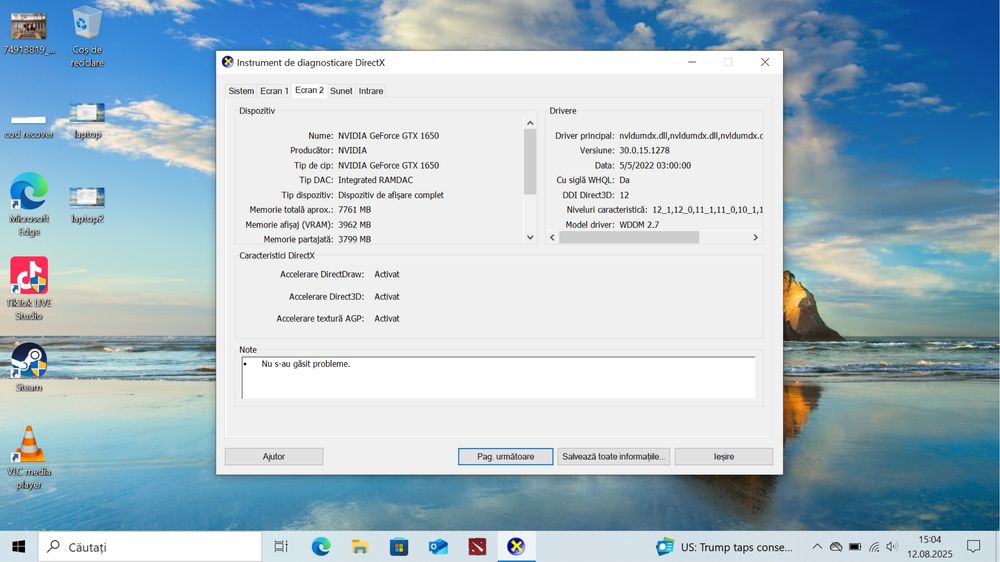Click the Pag. următoare button

coord(506,456)
